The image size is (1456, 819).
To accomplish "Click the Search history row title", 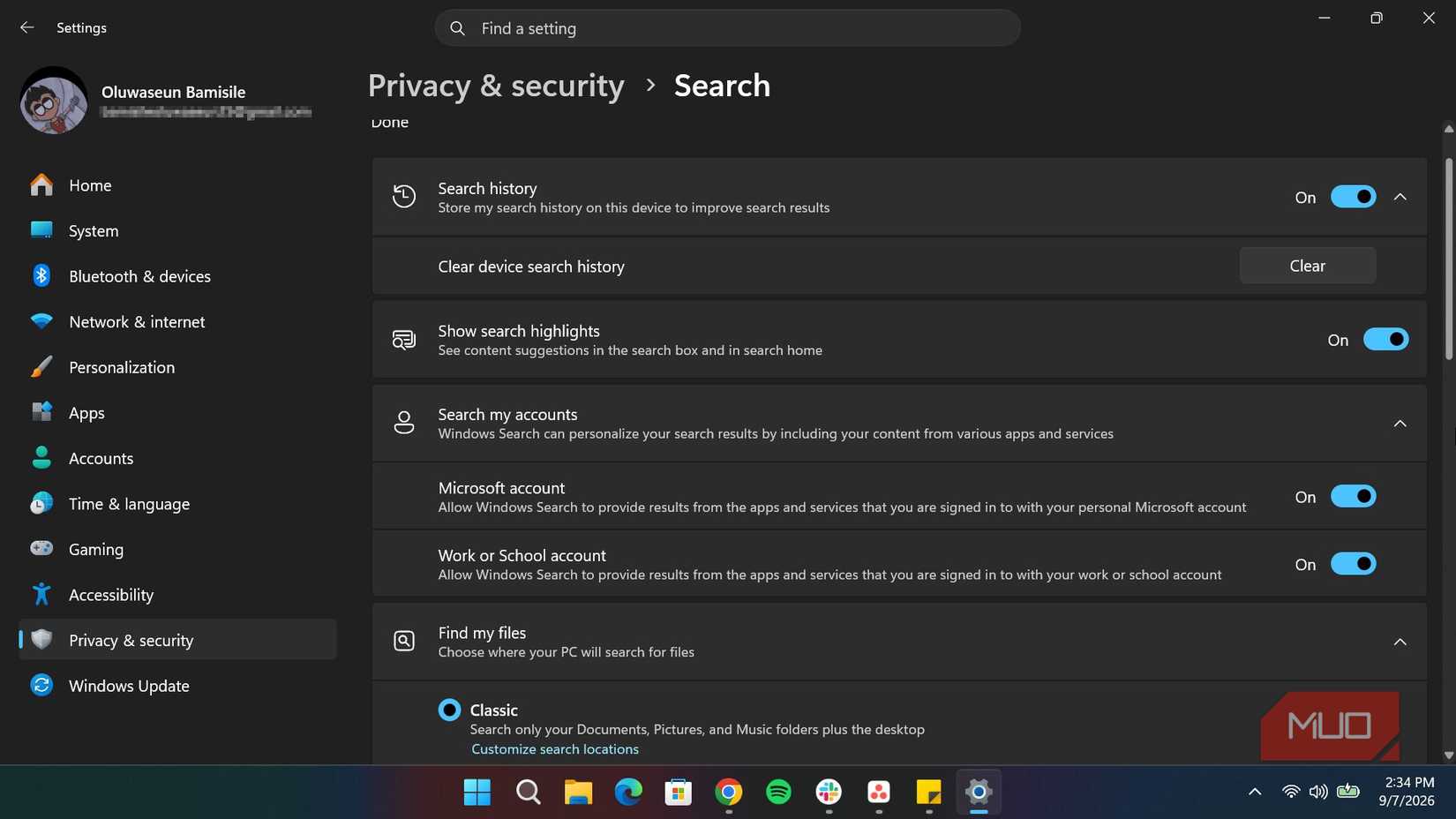I will point(487,188).
